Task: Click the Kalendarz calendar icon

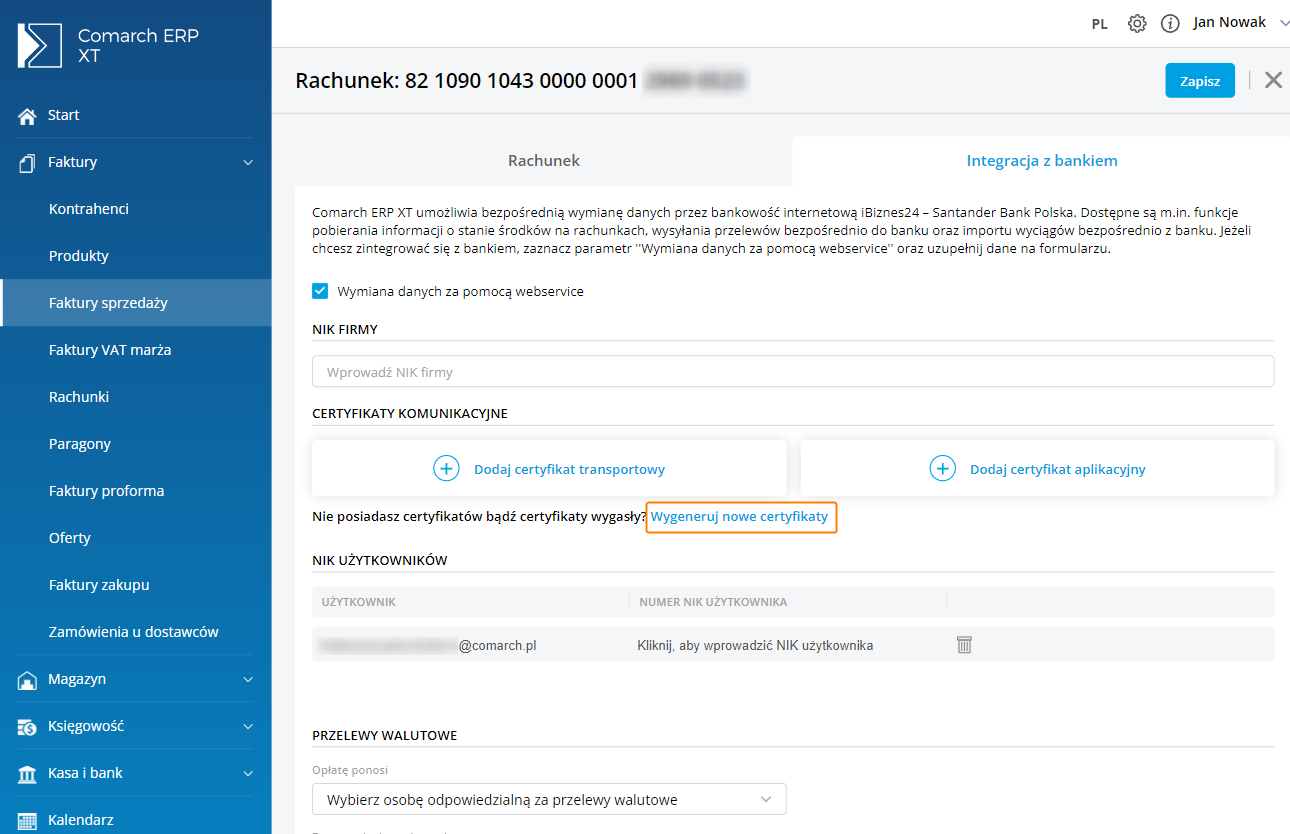Action: click(28, 821)
